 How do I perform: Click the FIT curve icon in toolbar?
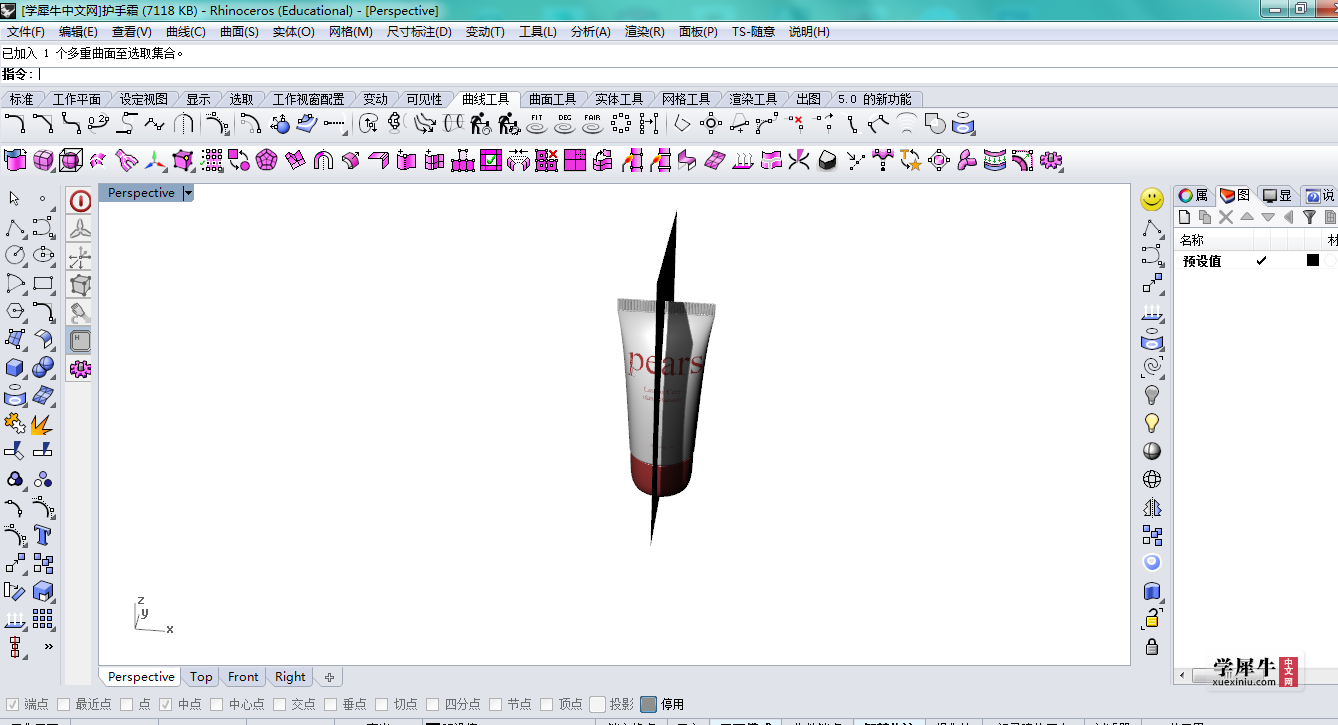coord(537,123)
